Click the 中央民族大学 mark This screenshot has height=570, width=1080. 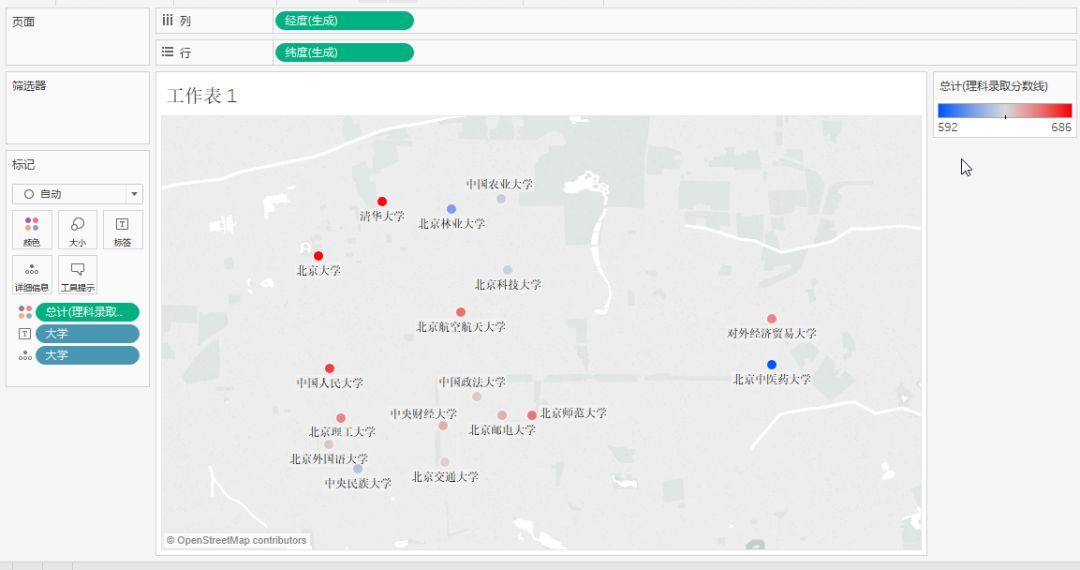(x=358, y=469)
